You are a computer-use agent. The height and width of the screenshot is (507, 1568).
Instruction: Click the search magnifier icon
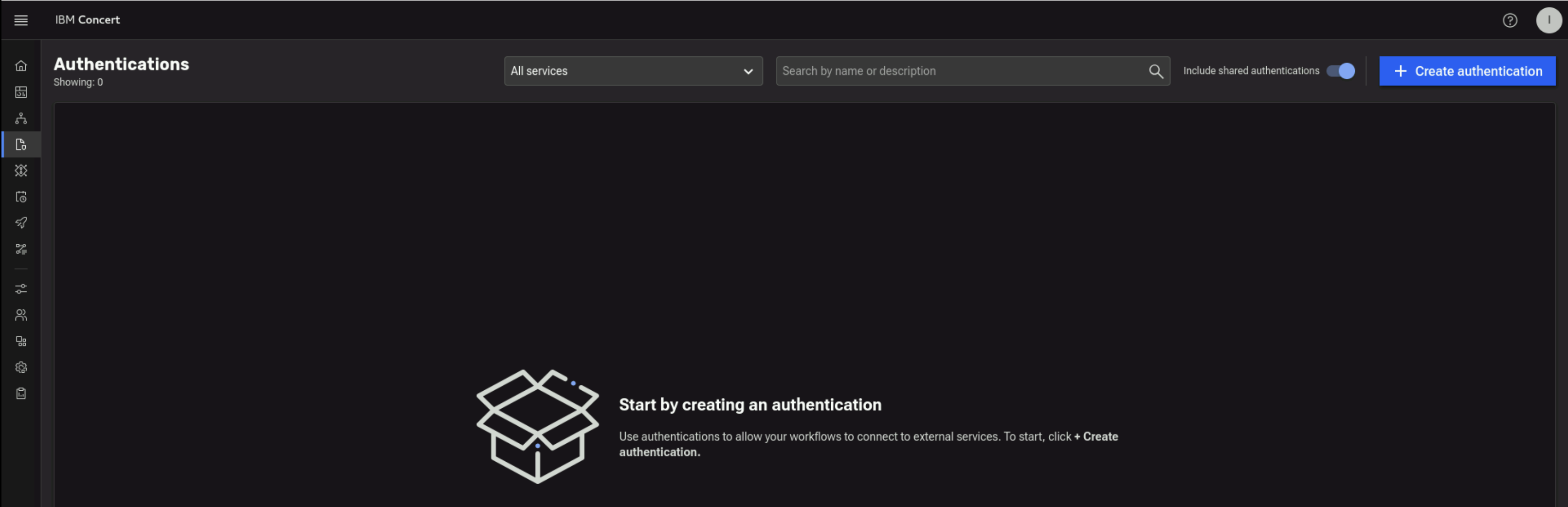point(1155,71)
